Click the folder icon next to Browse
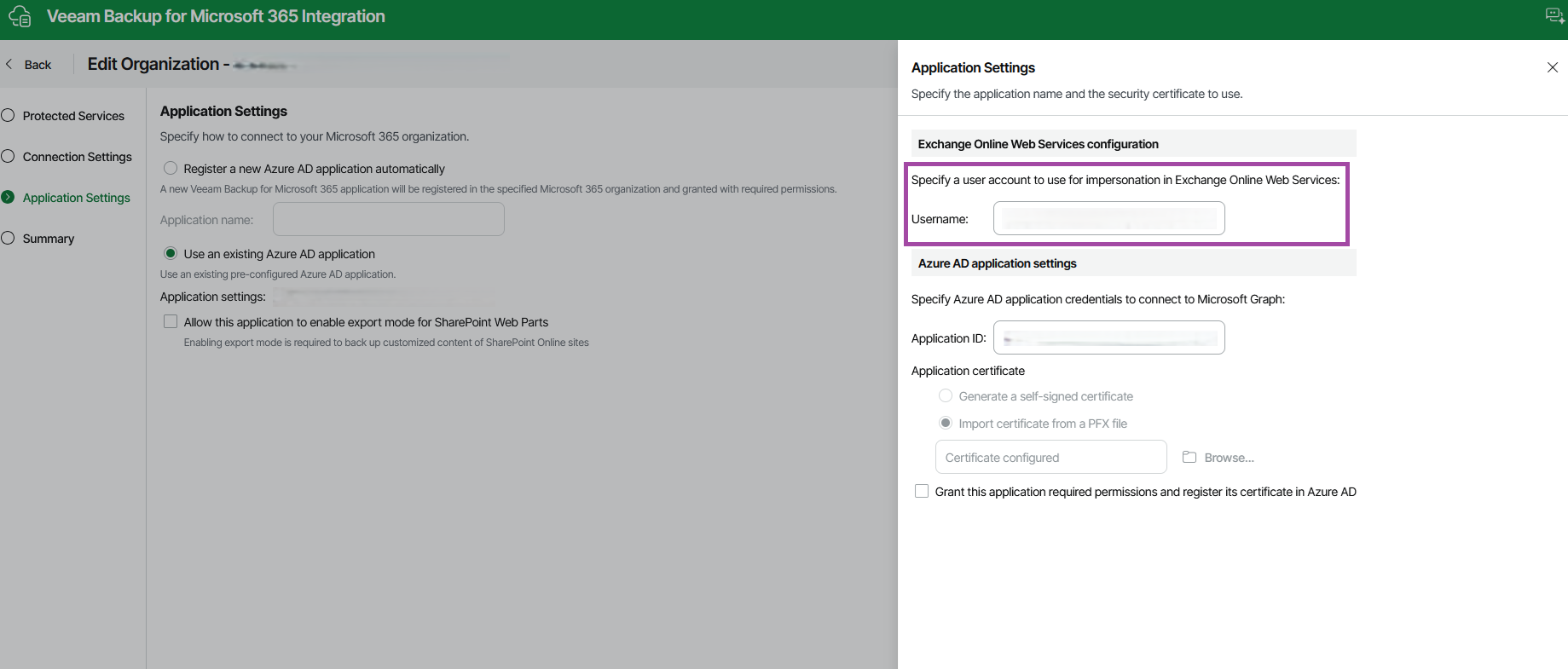The height and width of the screenshot is (669, 1568). coord(1189,458)
